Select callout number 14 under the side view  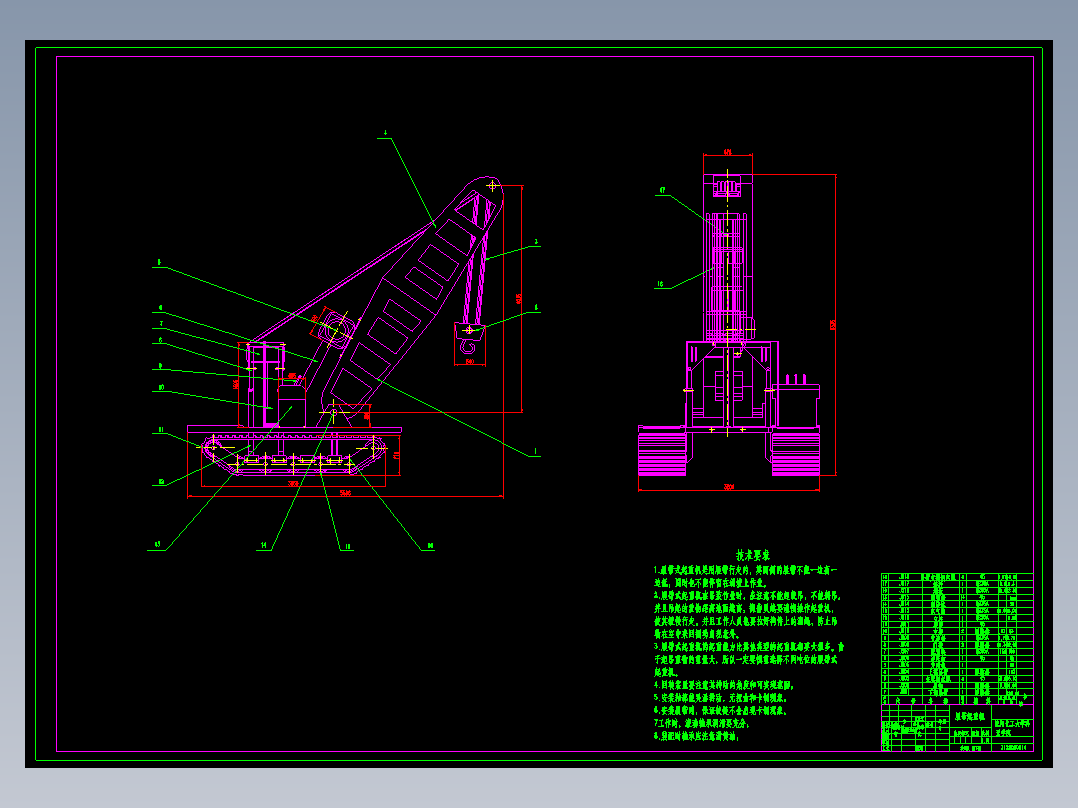tap(264, 545)
